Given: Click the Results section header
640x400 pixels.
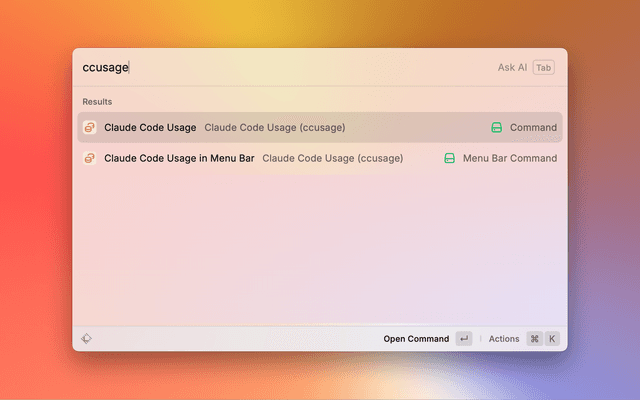Looking at the screenshot, I should pyautogui.click(x=97, y=102).
